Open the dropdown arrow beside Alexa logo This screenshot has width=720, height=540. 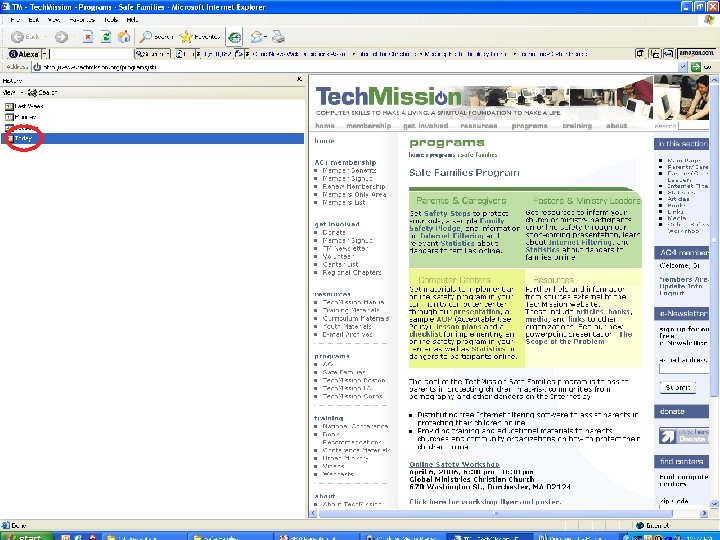click(x=45, y=54)
